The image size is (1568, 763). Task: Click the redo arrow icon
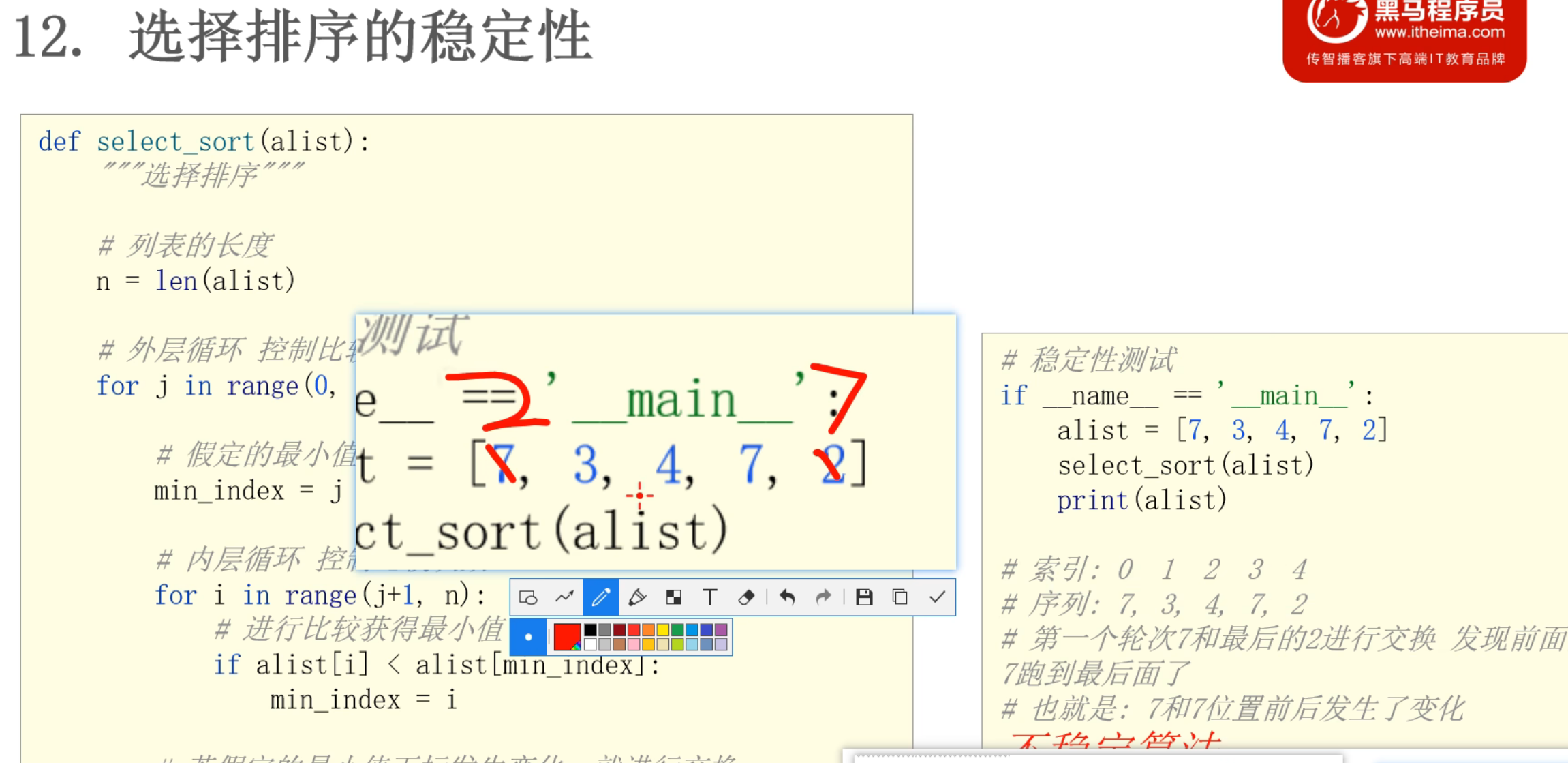coord(823,598)
